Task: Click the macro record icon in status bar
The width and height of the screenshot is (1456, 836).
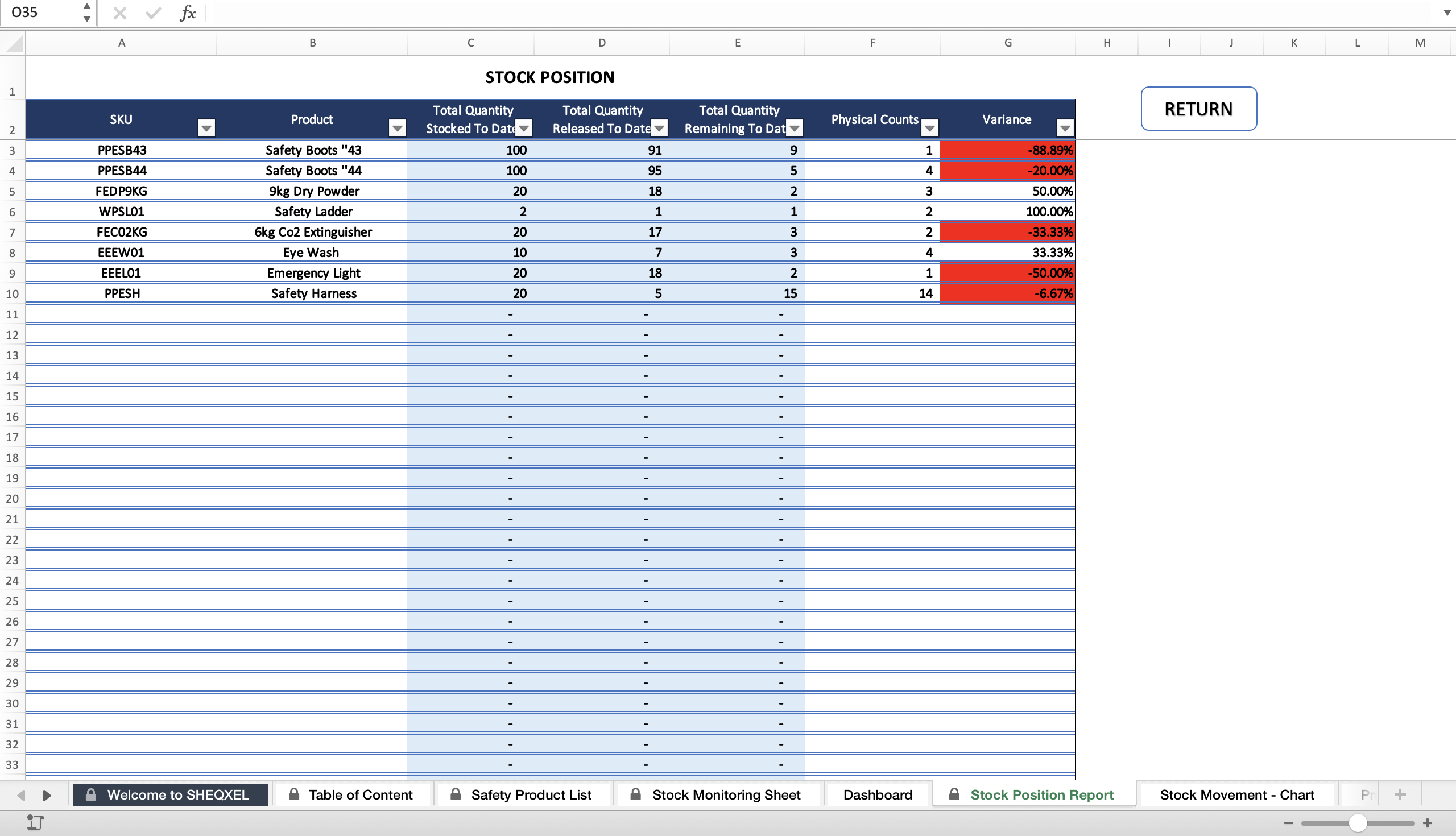Action: tap(35, 823)
